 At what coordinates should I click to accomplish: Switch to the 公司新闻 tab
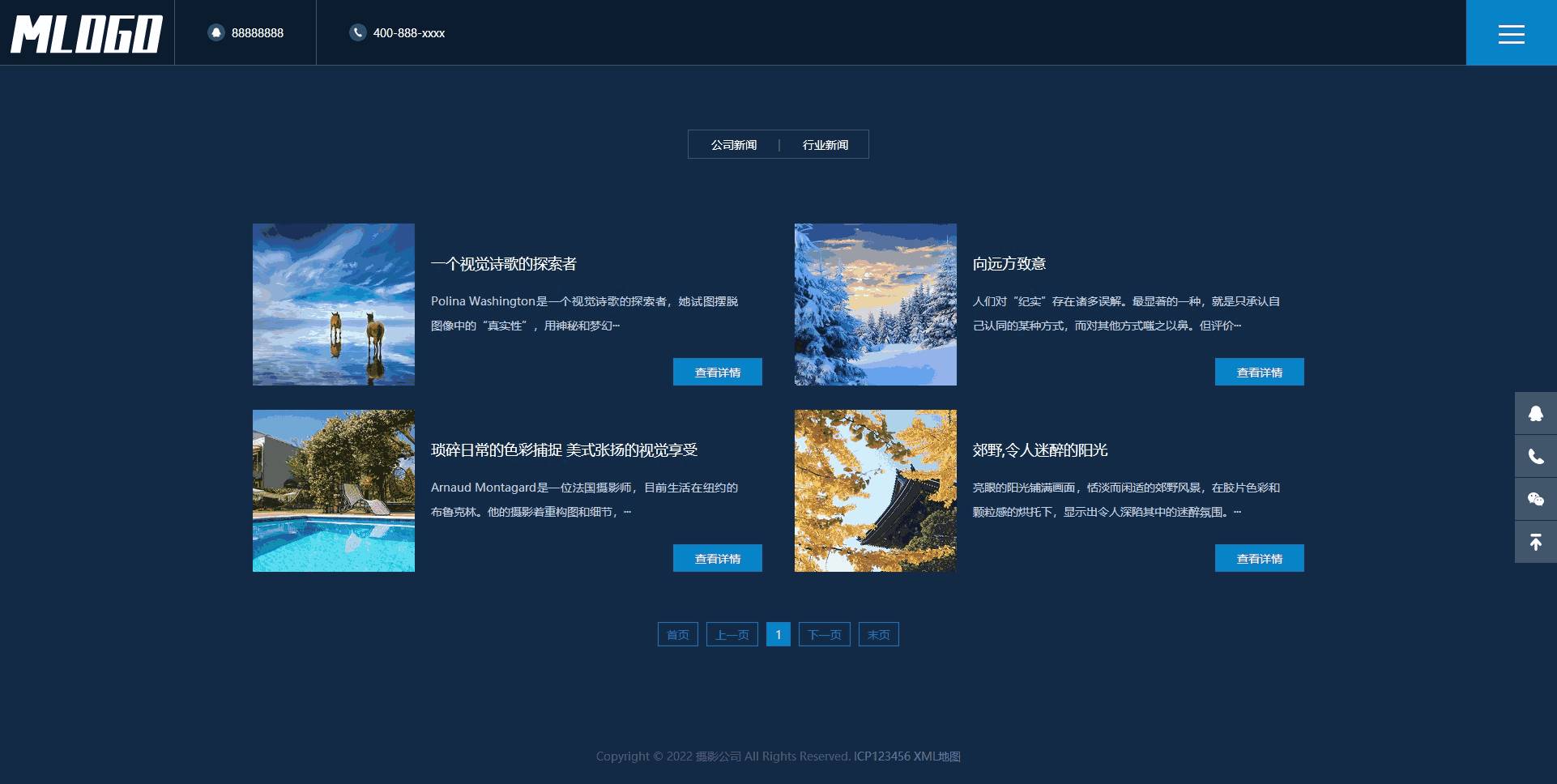pyautogui.click(x=733, y=144)
